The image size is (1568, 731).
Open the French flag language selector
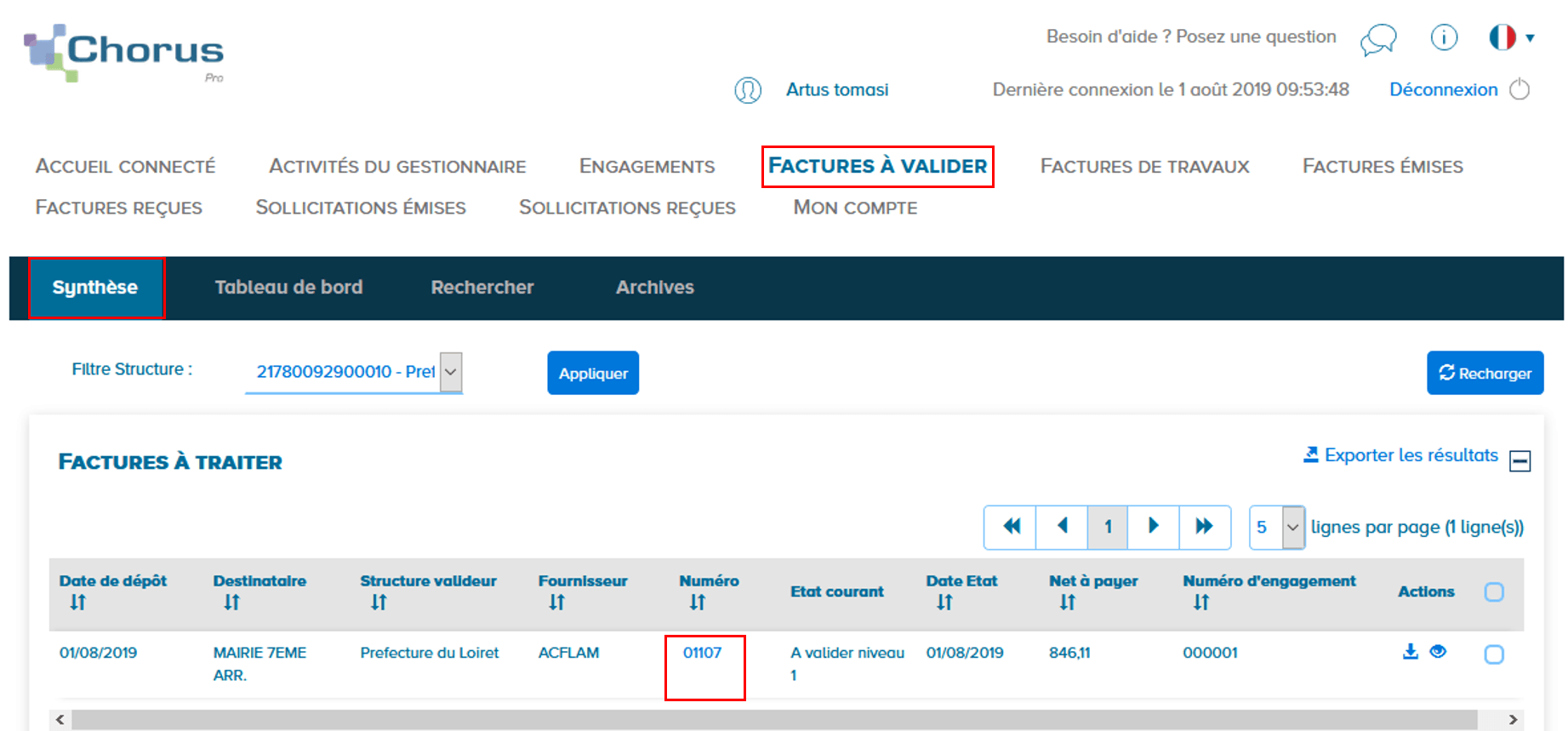click(x=1511, y=37)
